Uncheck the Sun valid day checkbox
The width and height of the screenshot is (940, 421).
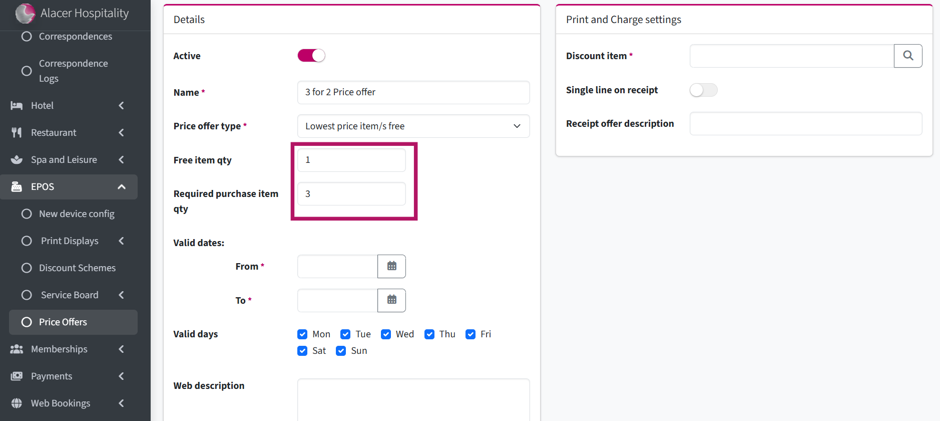pos(341,351)
